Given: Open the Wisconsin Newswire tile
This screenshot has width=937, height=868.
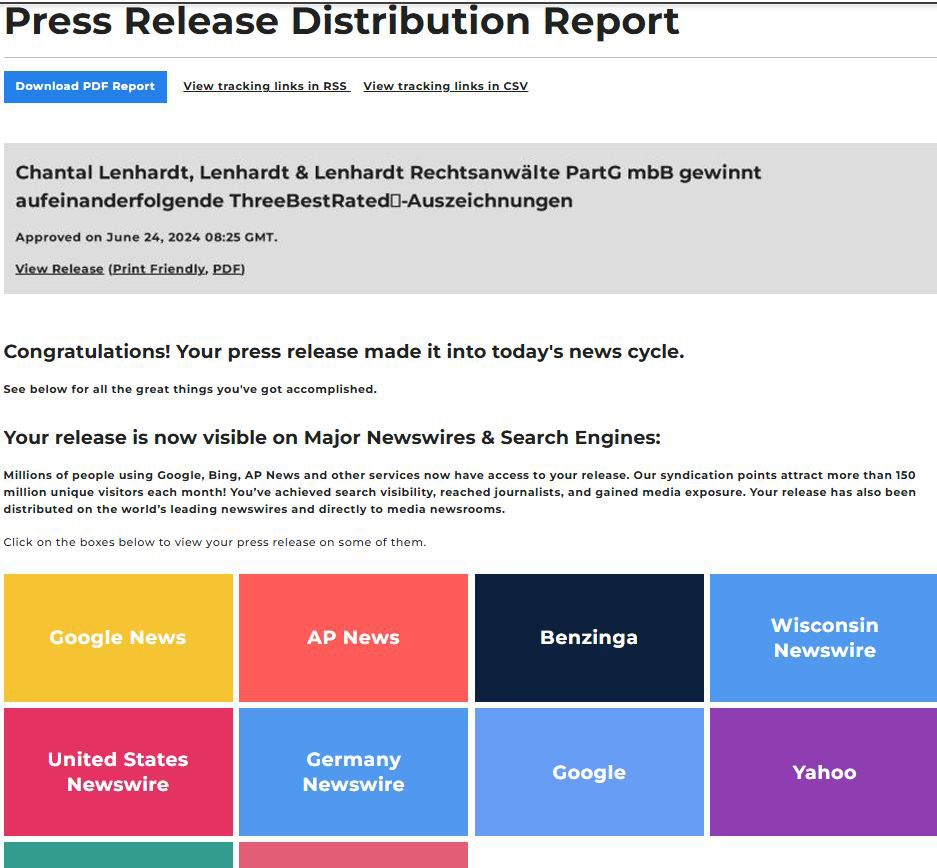Looking at the screenshot, I should pos(824,637).
